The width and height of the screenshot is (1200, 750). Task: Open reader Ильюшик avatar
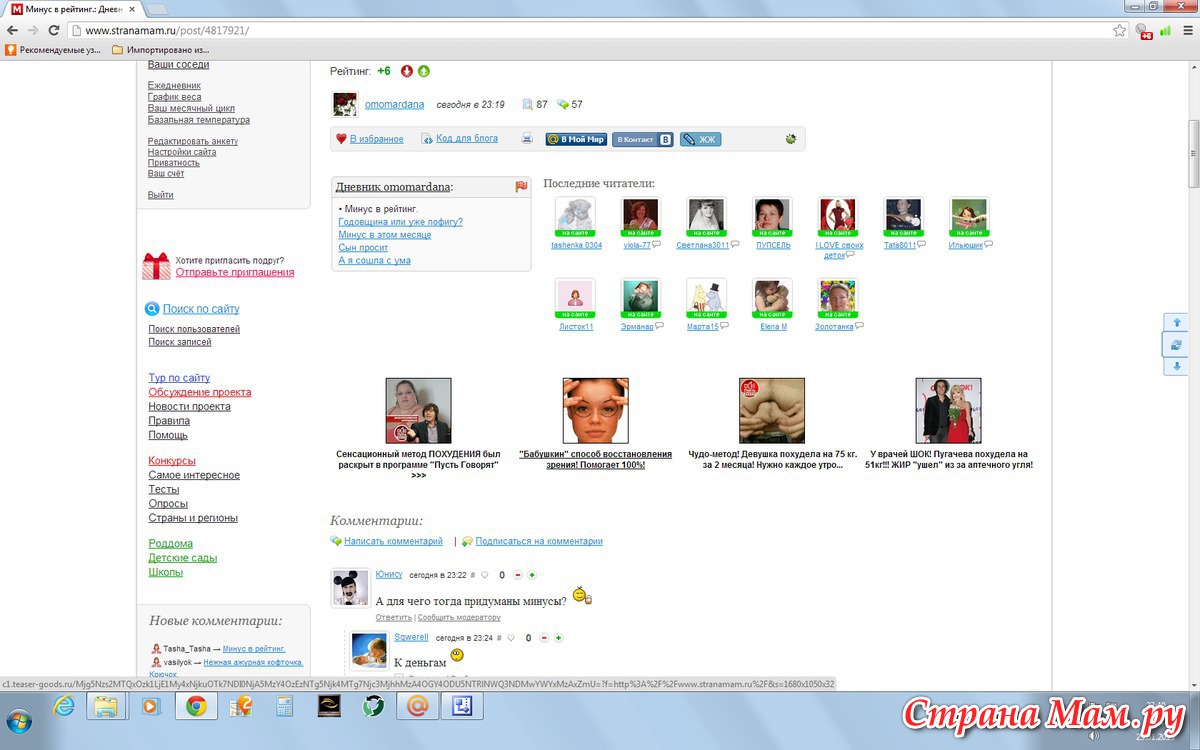click(x=969, y=216)
